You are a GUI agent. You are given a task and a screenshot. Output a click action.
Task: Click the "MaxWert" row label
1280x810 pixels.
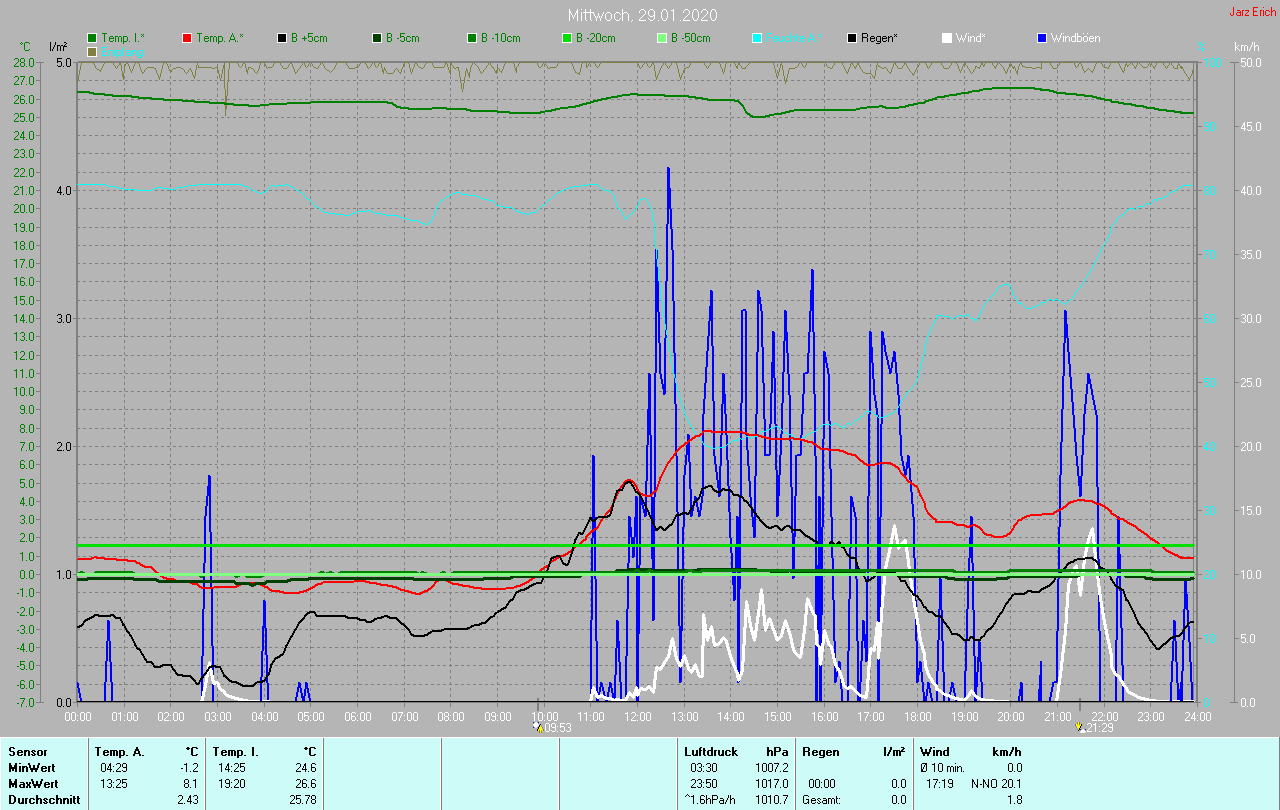[32, 784]
